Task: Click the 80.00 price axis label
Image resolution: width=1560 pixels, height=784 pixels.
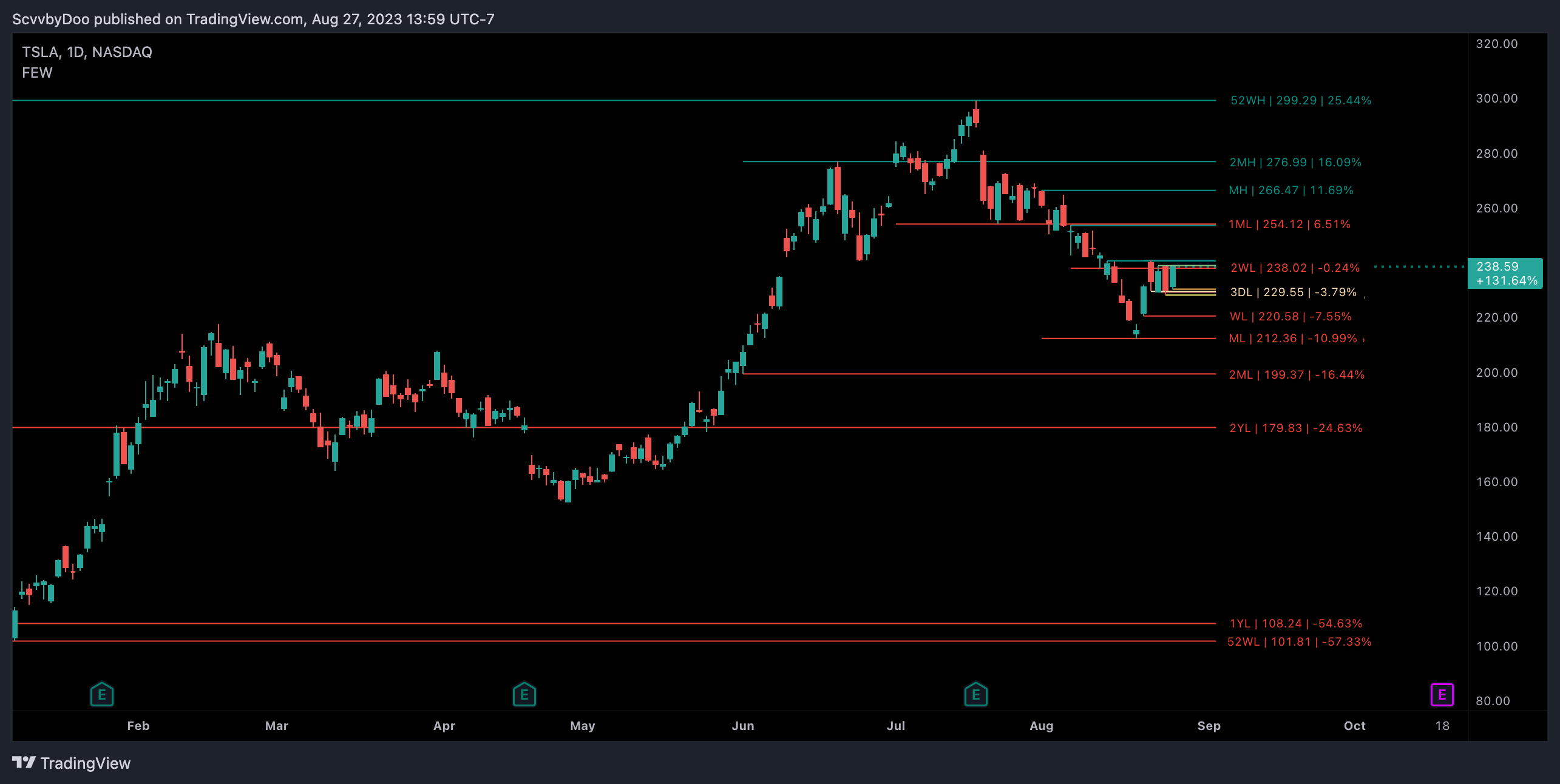Action: coord(1493,701)
